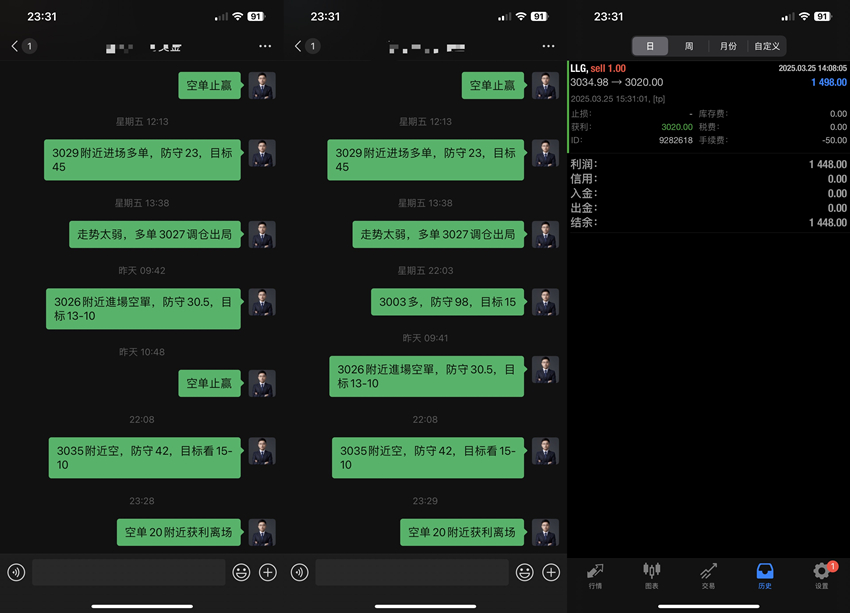This screenshot has height=613, width=850.
Task: Tap 空单20附近获利离场 message in middle chat
Action: point(462,532)
